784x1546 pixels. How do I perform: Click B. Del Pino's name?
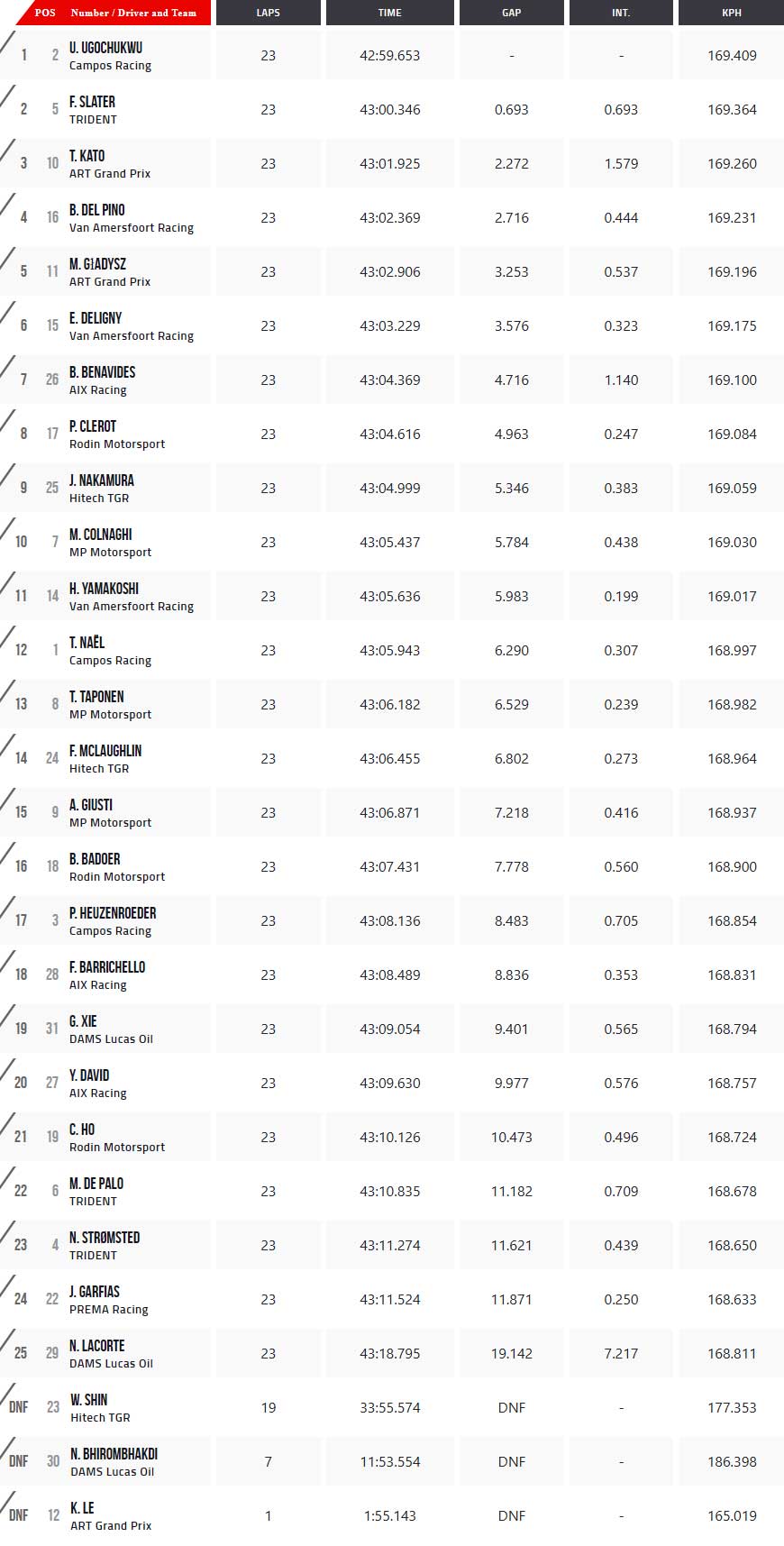coord(97,210)
